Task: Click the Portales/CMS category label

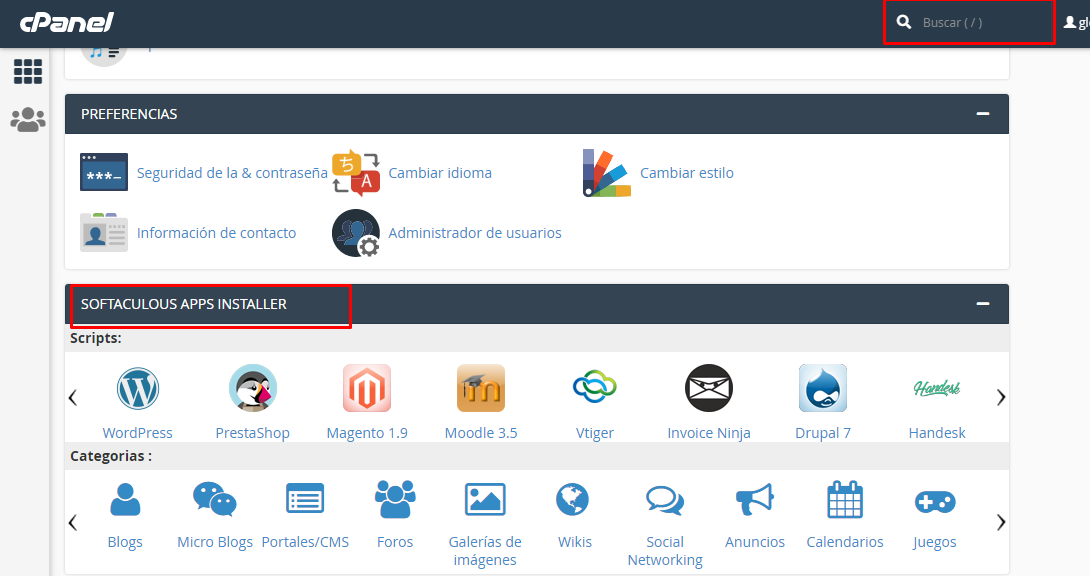Action: (x=305, y=542)
